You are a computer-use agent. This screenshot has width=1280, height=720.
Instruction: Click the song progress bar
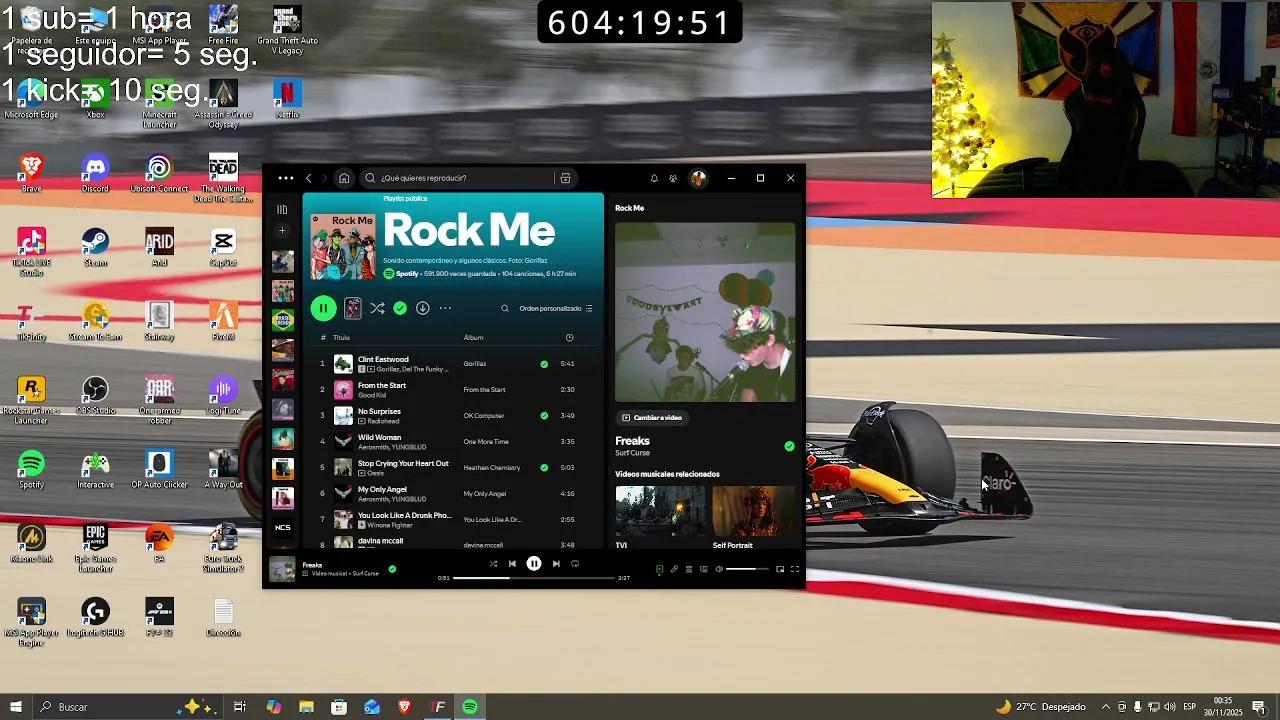(534, 578)
